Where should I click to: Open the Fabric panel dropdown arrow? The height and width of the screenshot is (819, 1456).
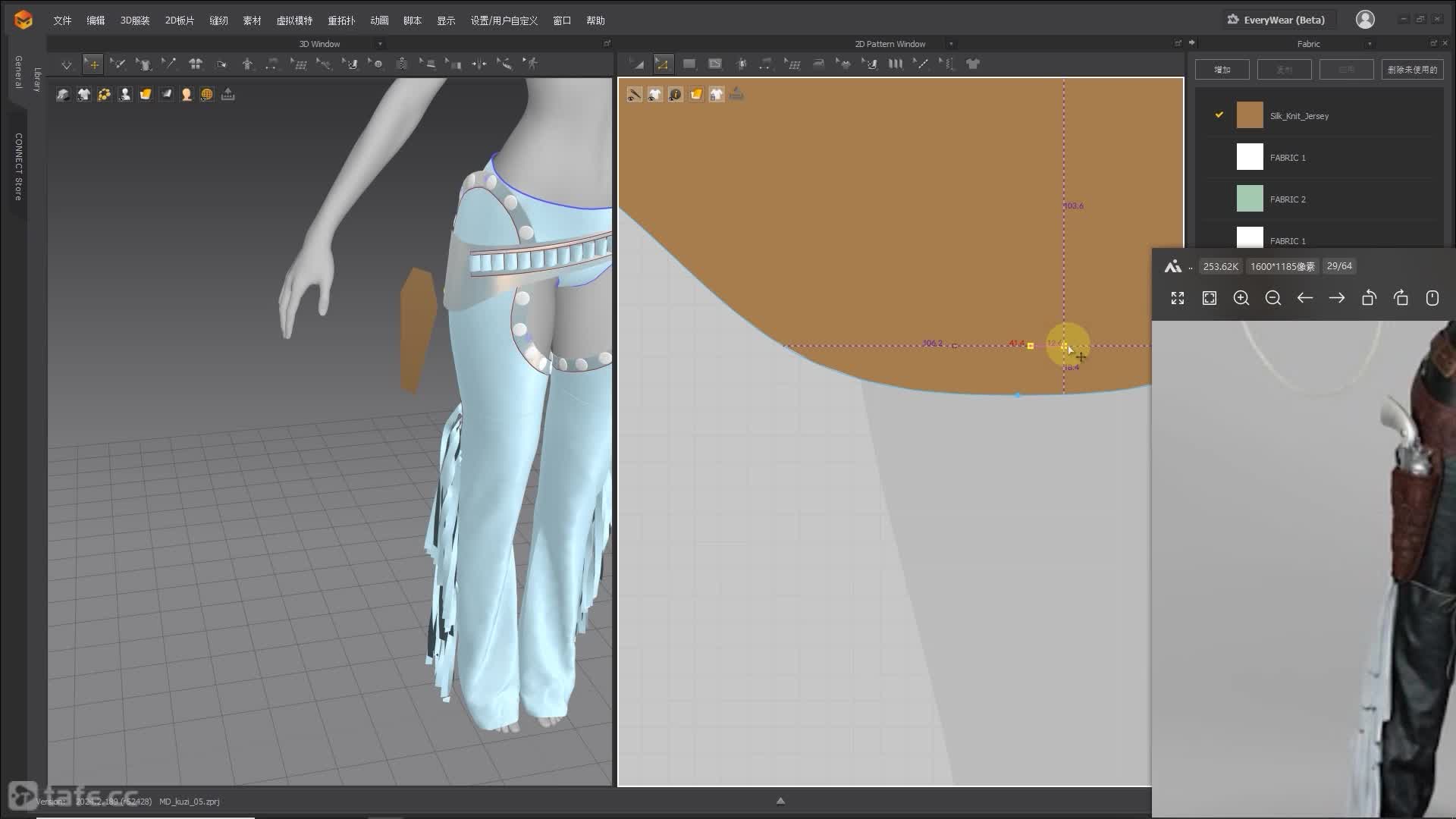pos(1370,44)
